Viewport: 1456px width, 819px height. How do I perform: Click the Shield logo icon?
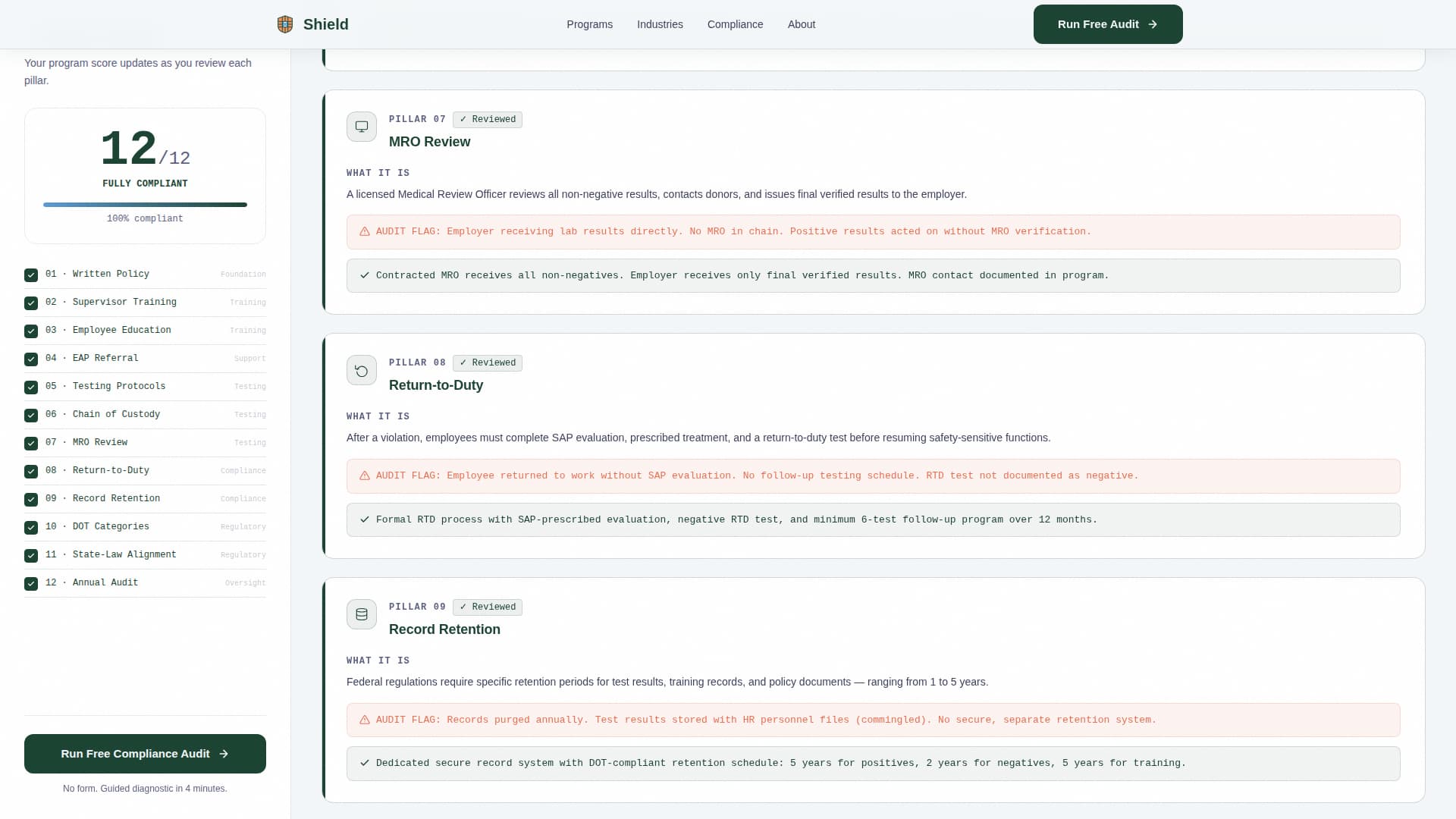click(x=285, y=24)
